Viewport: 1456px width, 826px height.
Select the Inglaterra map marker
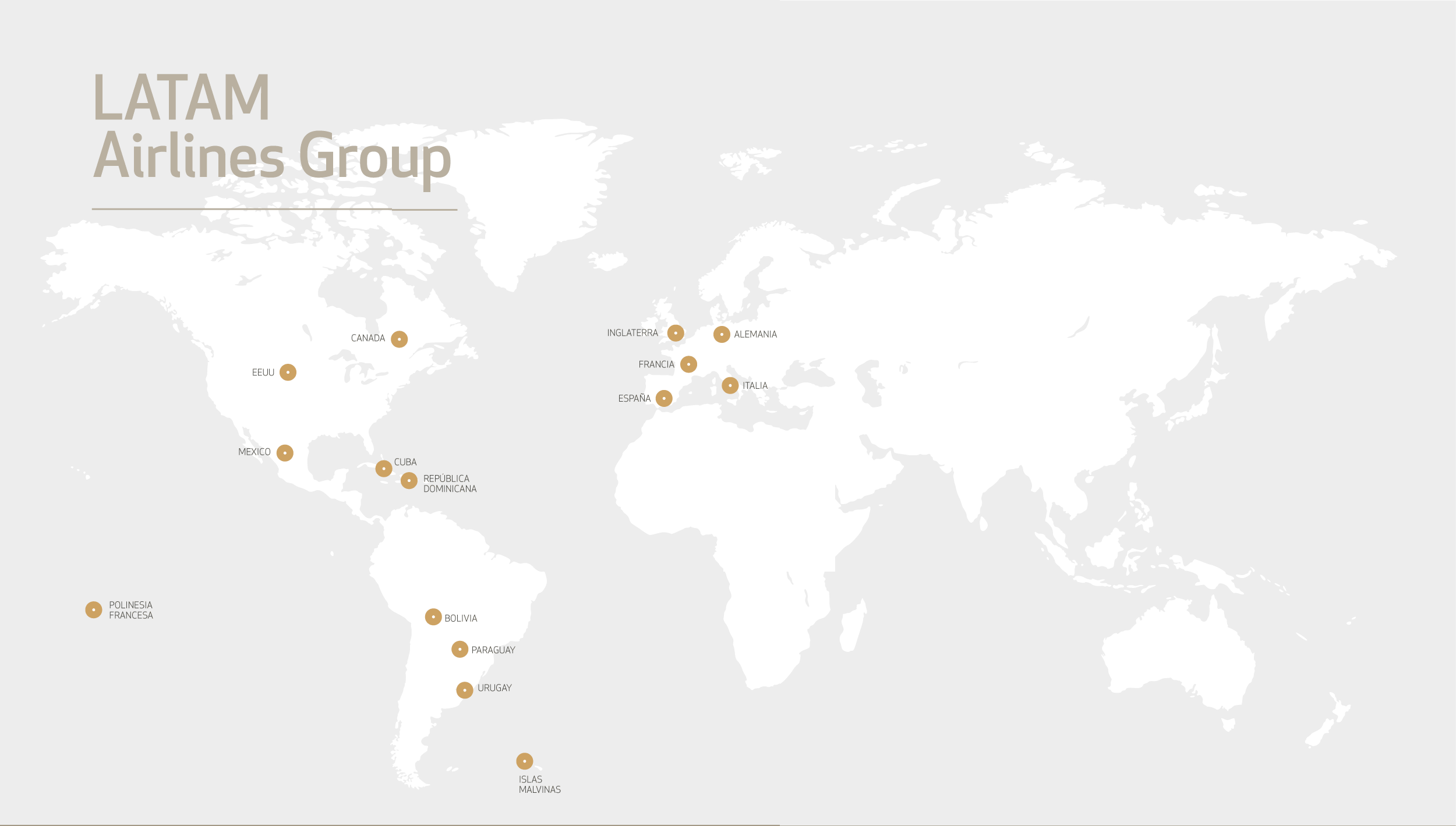[676, 333]
